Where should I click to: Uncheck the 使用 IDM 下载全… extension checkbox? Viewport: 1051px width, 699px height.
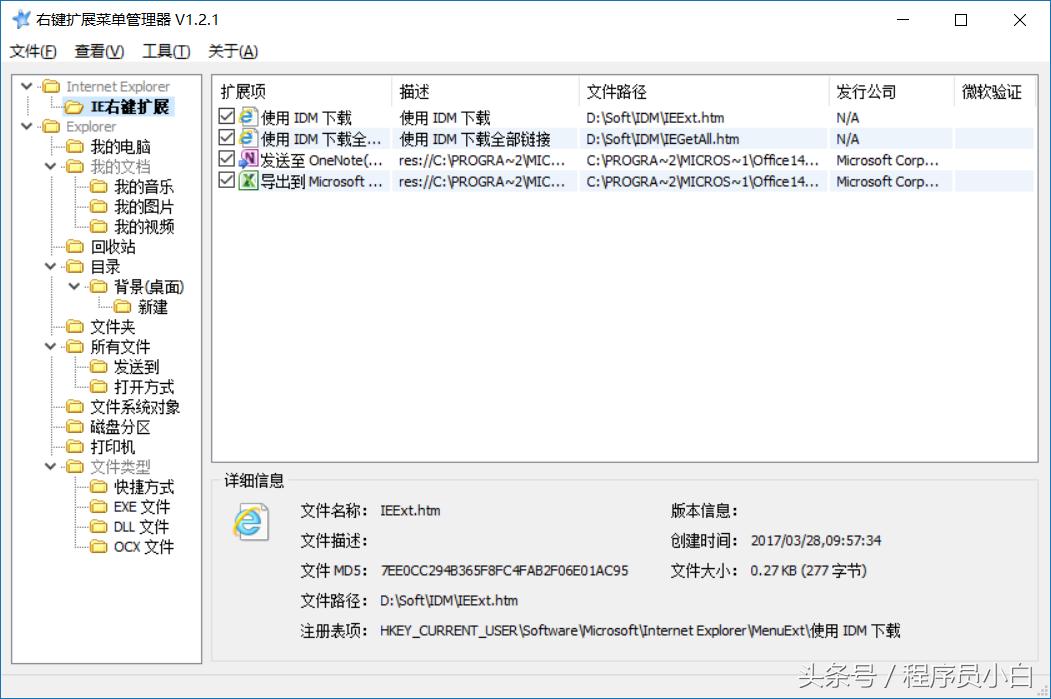point(227,137)
